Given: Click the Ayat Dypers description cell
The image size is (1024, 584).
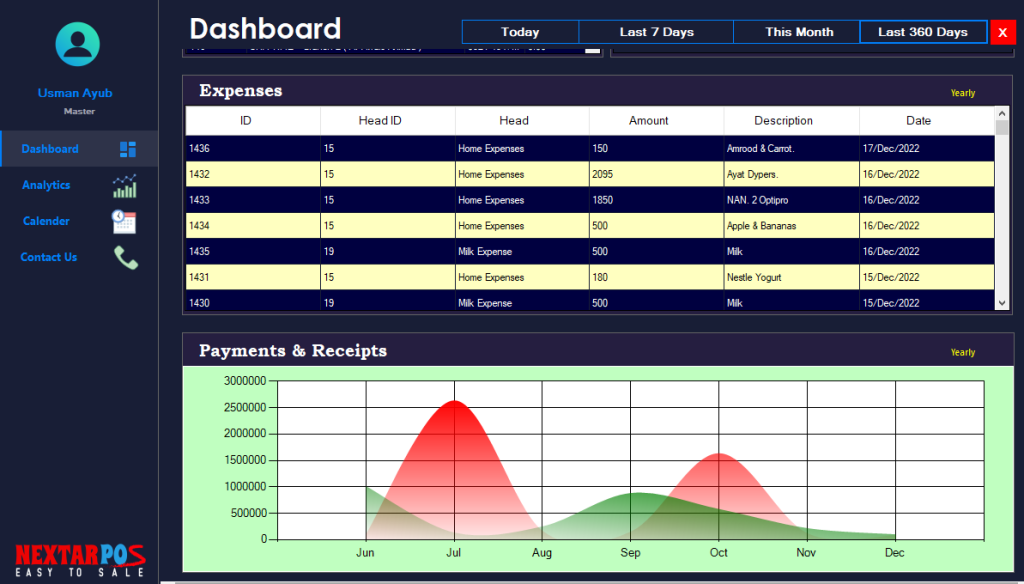Looking at the screenshot, I should click(792, 174).
